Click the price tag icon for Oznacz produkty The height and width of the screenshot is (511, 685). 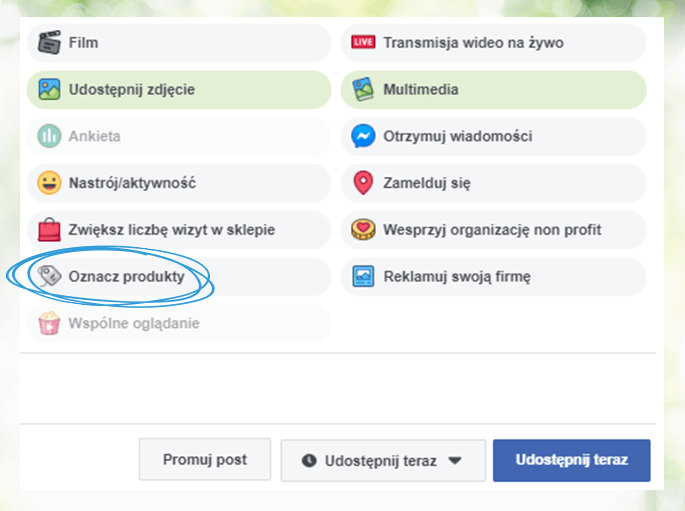[x=49, y=276]
